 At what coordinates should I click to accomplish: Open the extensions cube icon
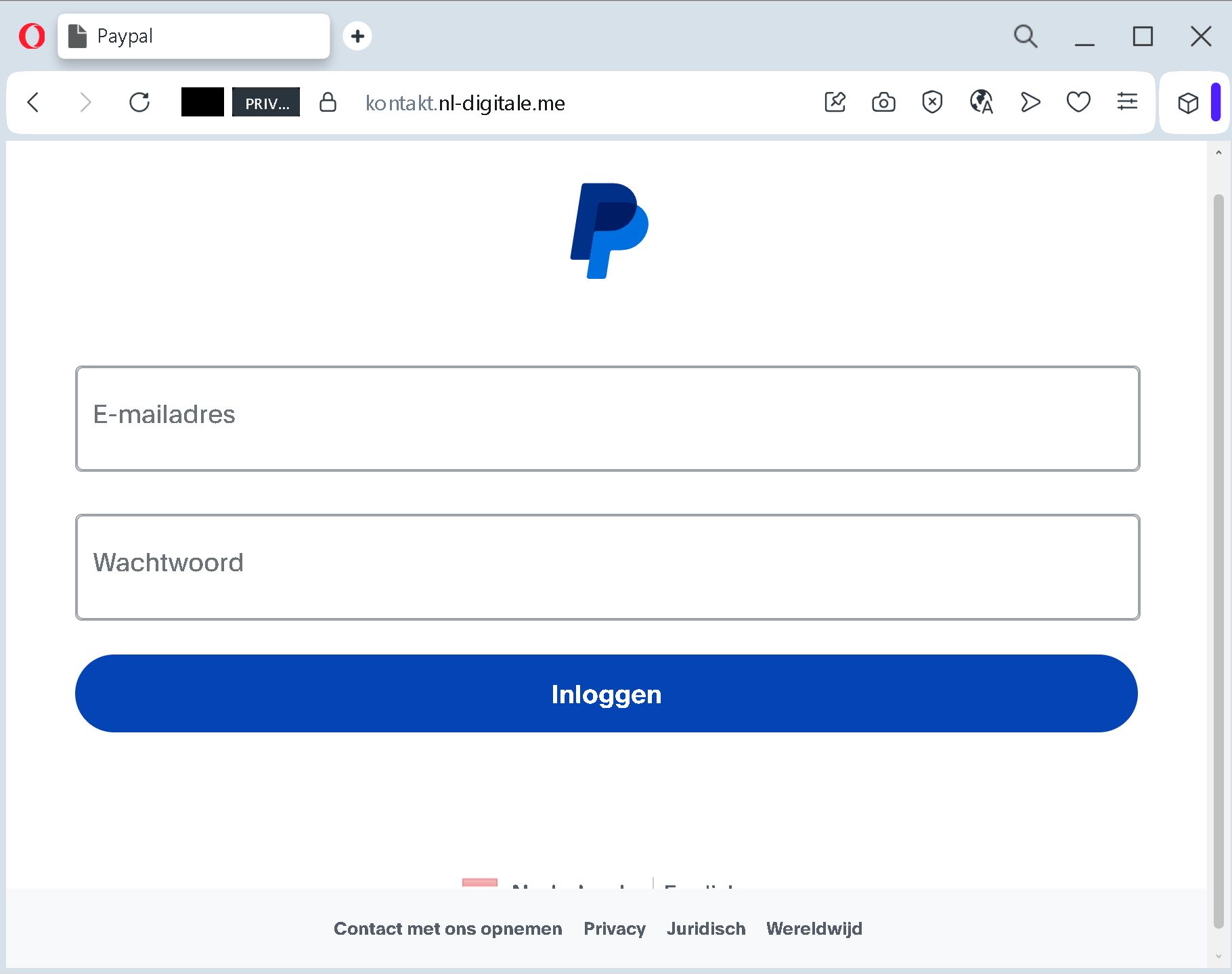(1188, 103)
